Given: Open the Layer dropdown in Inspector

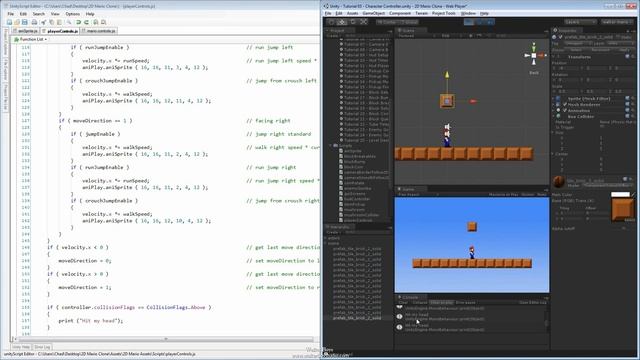Looking at the screenshot, I should click(619, 43).
